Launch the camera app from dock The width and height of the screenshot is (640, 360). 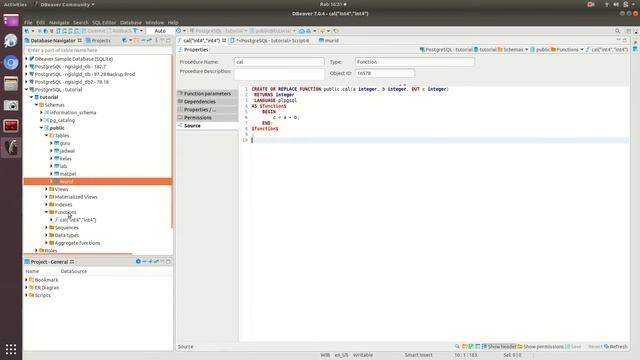(x=11, y=106)
